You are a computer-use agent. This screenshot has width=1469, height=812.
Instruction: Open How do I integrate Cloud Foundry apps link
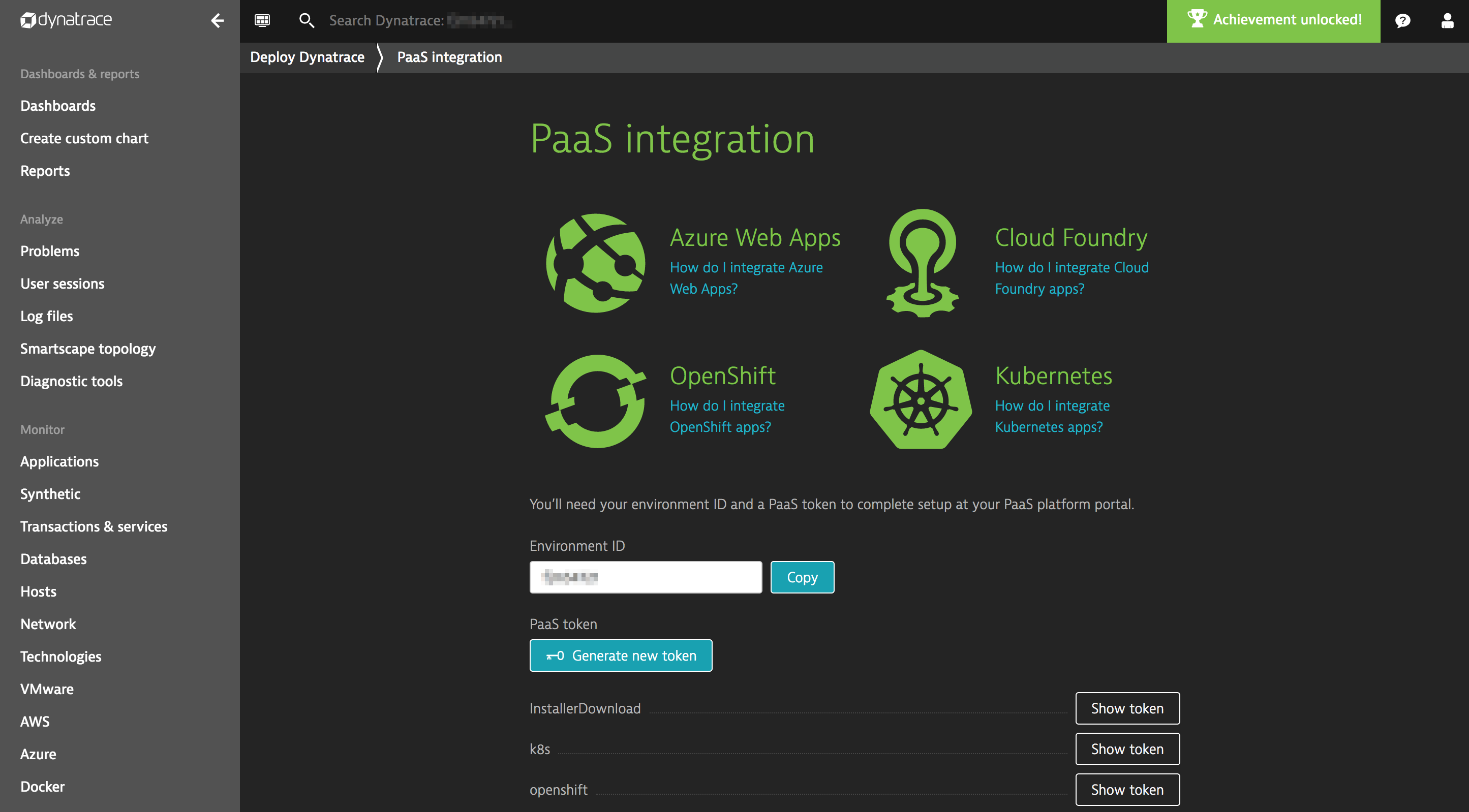(1072, 278)
